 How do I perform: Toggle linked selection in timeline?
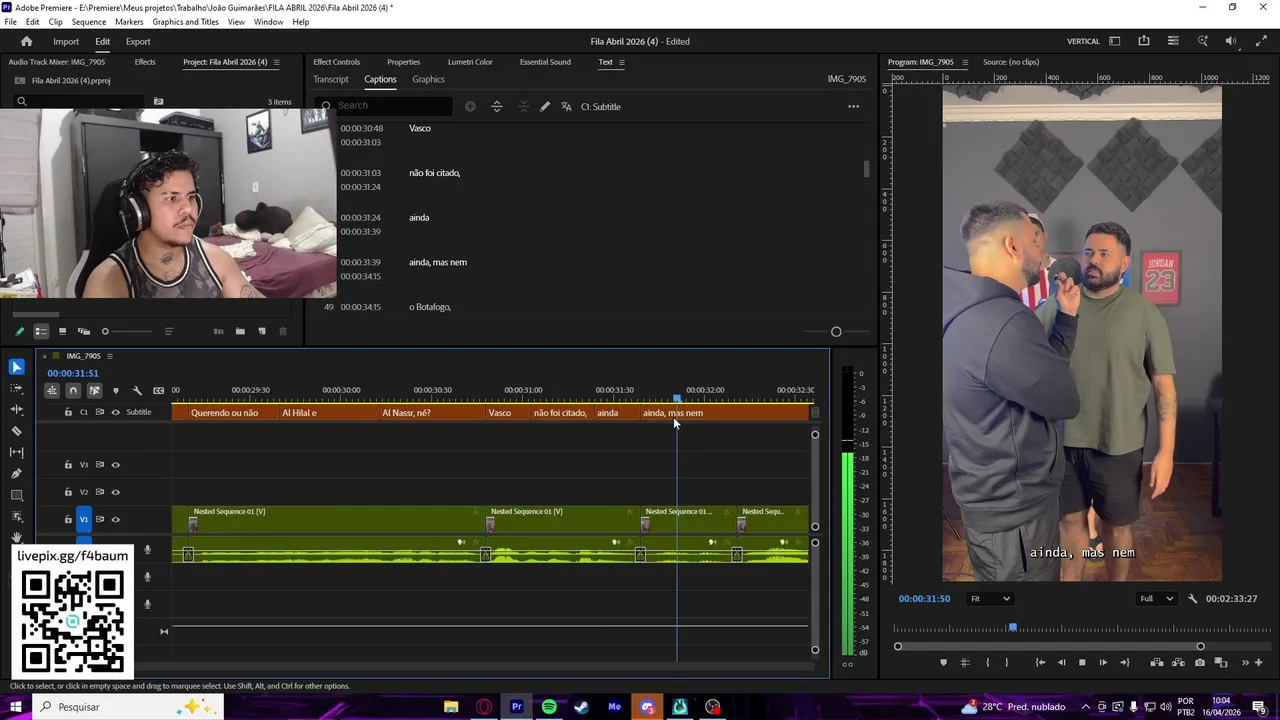(x=94, y=391)
